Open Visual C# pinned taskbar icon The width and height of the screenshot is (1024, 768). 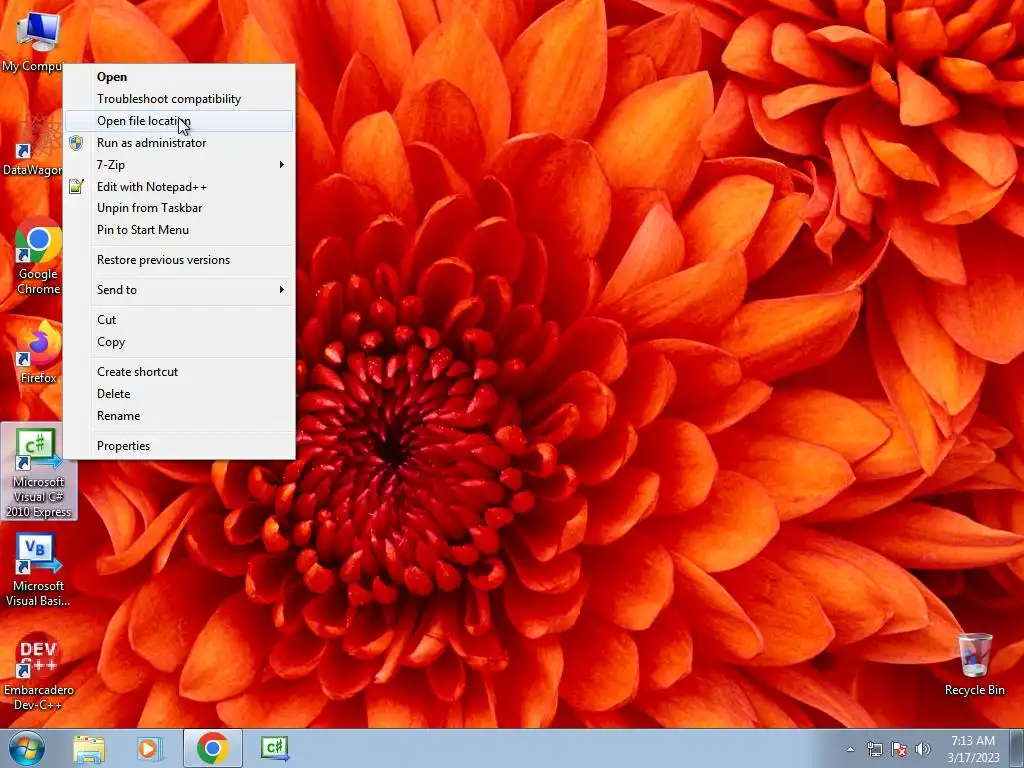275,748
